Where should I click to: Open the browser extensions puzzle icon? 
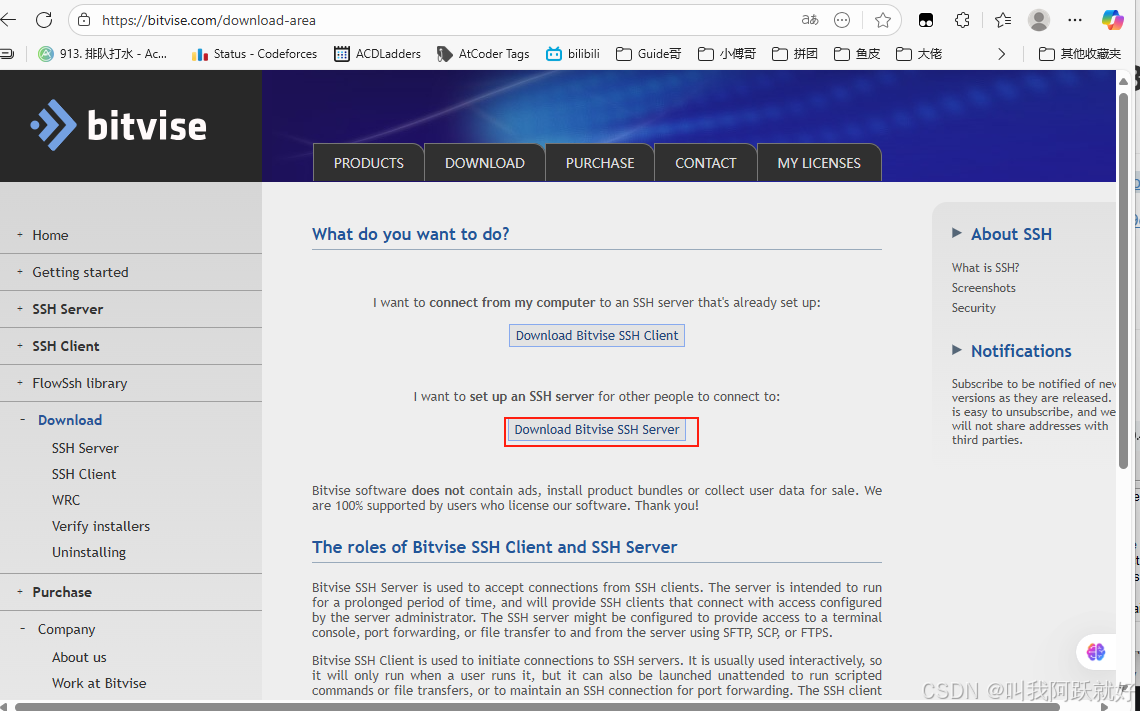click(x=962, y=20)
